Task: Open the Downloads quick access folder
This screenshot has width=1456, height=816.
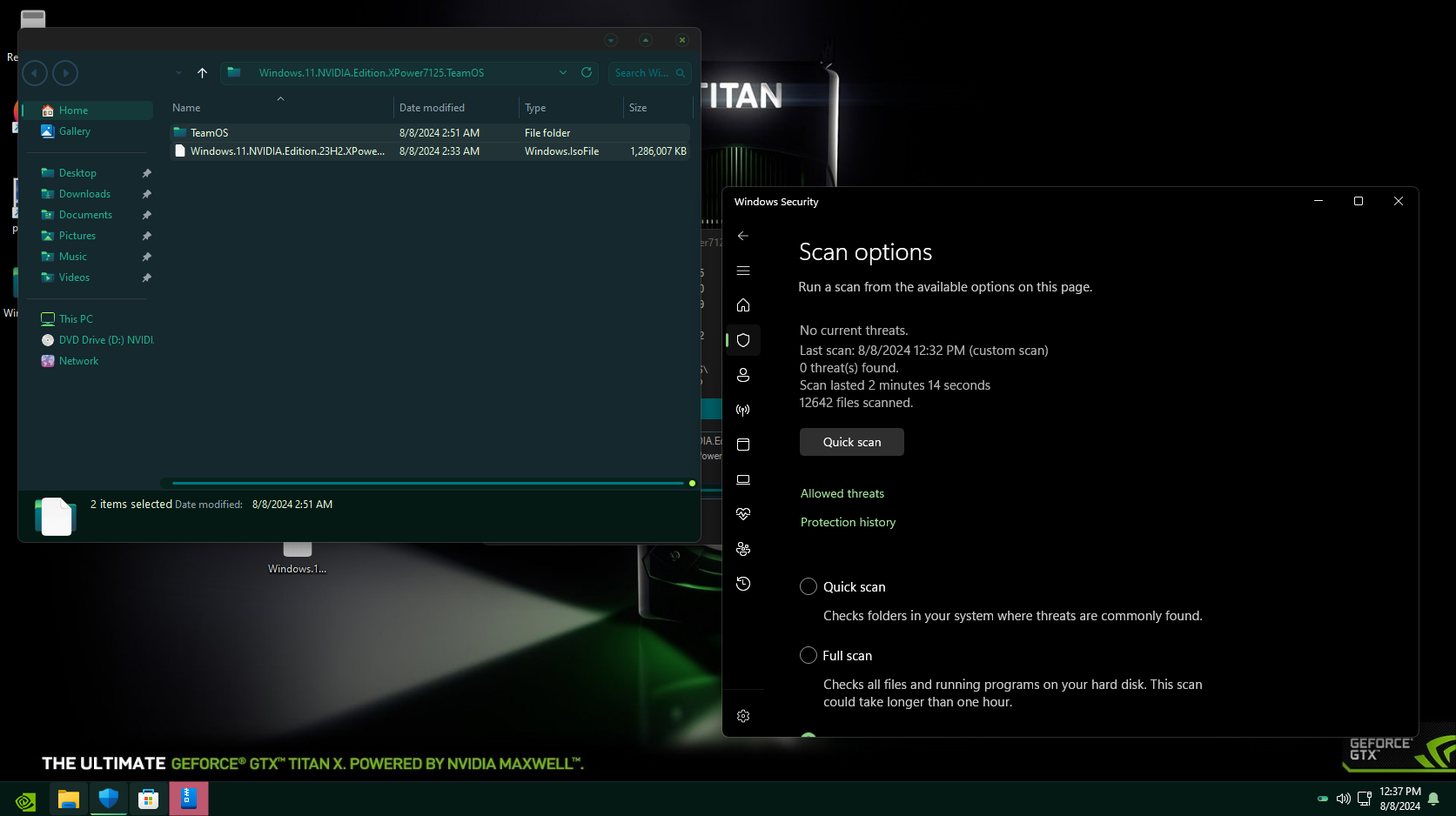Action: coord(84,194)
